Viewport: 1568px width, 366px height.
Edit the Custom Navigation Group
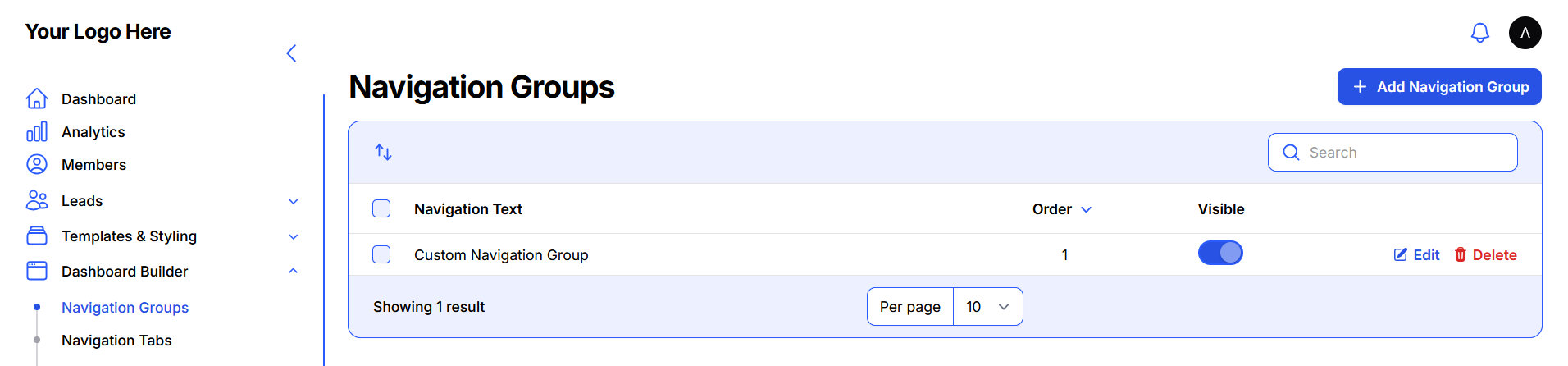pyautogui.click(x=1416, y=255)
